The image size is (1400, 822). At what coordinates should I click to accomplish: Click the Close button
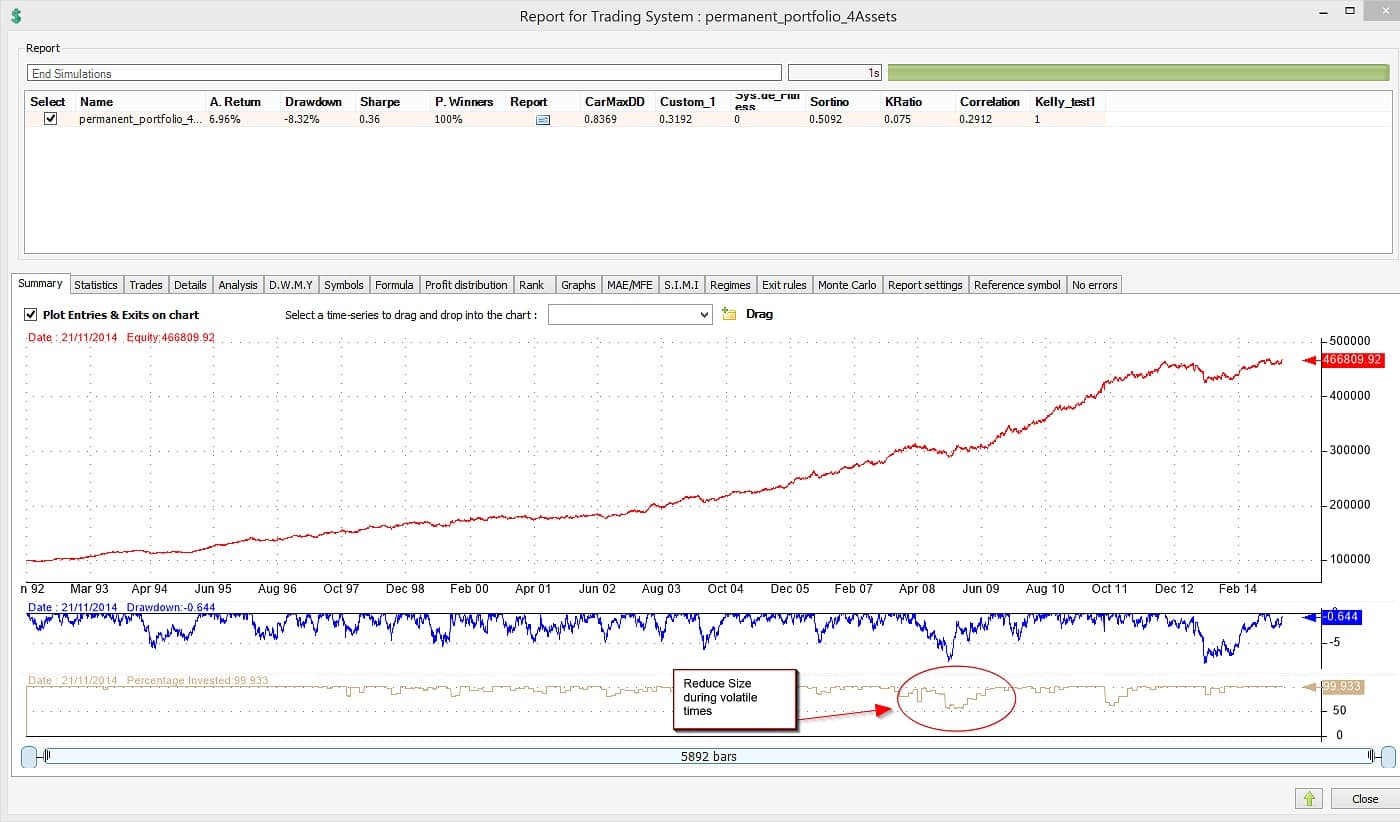(x=1364, y=798)
